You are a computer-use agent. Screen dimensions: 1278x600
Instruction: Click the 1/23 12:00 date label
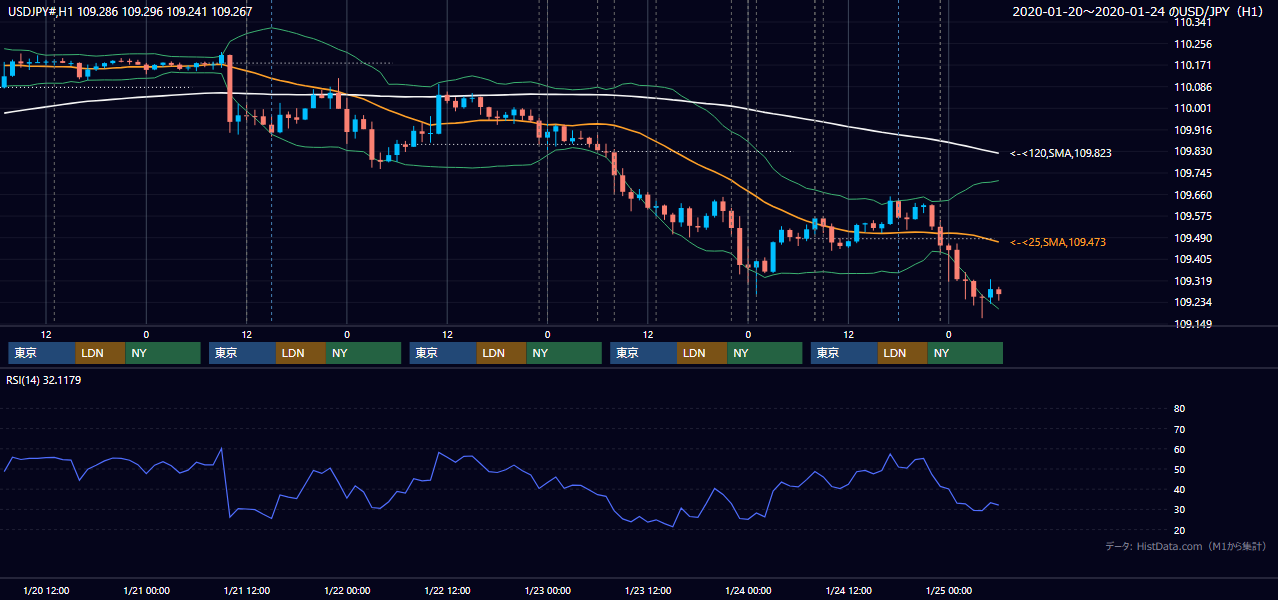pyautogui.click(x=647, y=590)
